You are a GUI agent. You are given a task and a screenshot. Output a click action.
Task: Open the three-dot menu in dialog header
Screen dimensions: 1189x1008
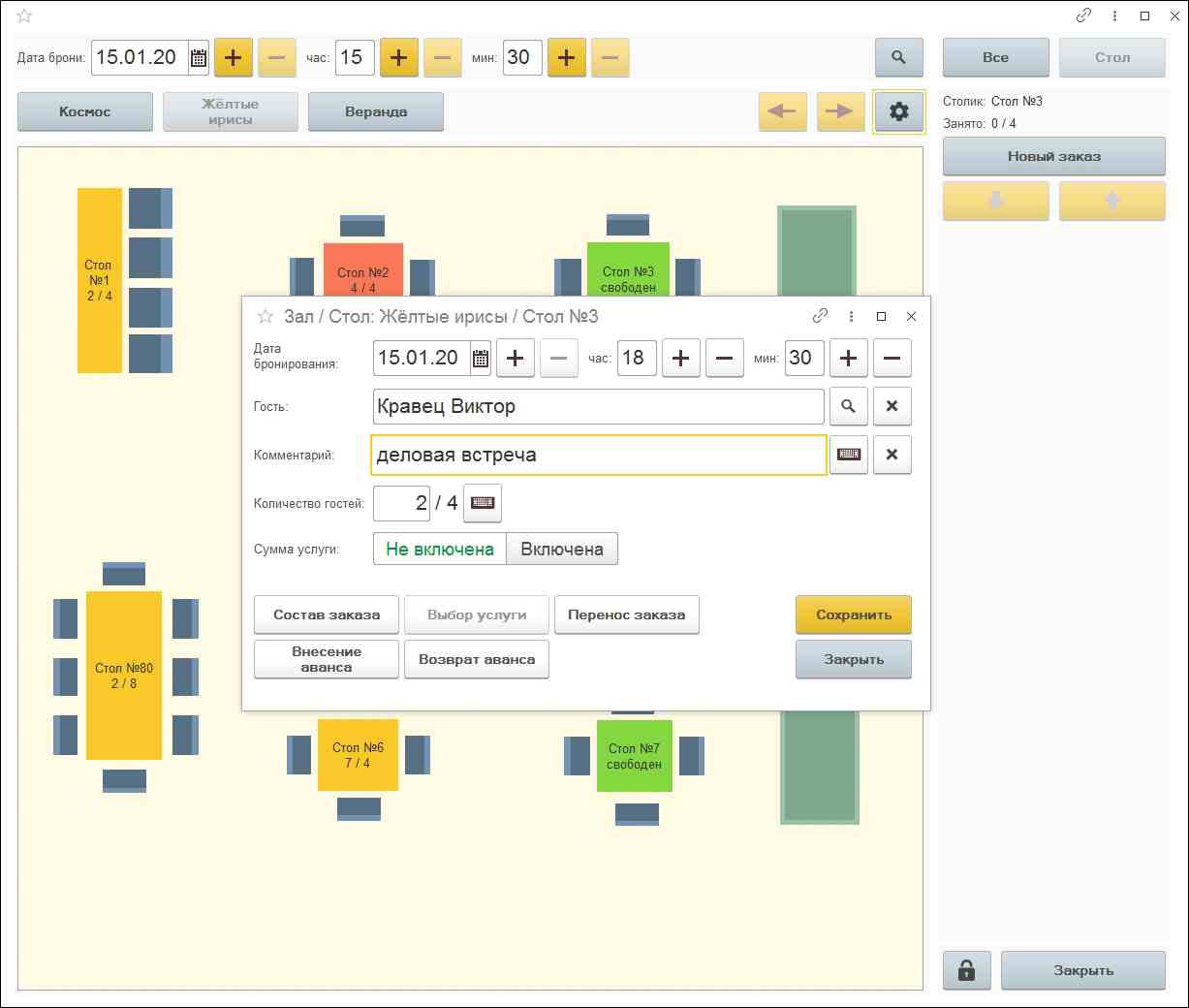point(851,317)
